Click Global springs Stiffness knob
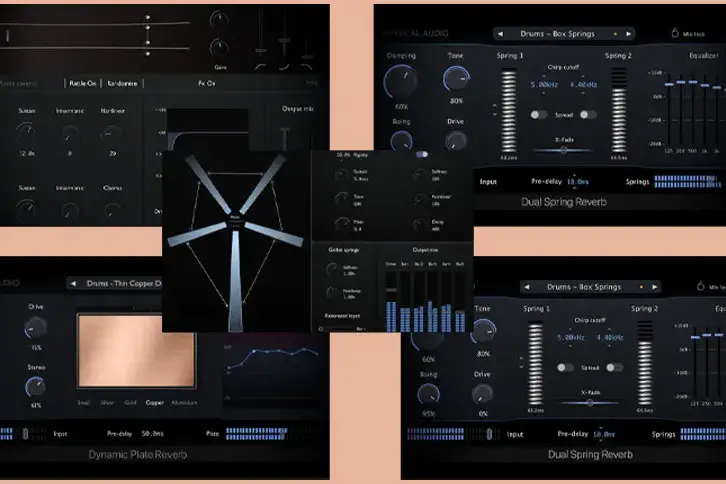The width and height of the screenshot is (726, 484). tap(332, 270)
